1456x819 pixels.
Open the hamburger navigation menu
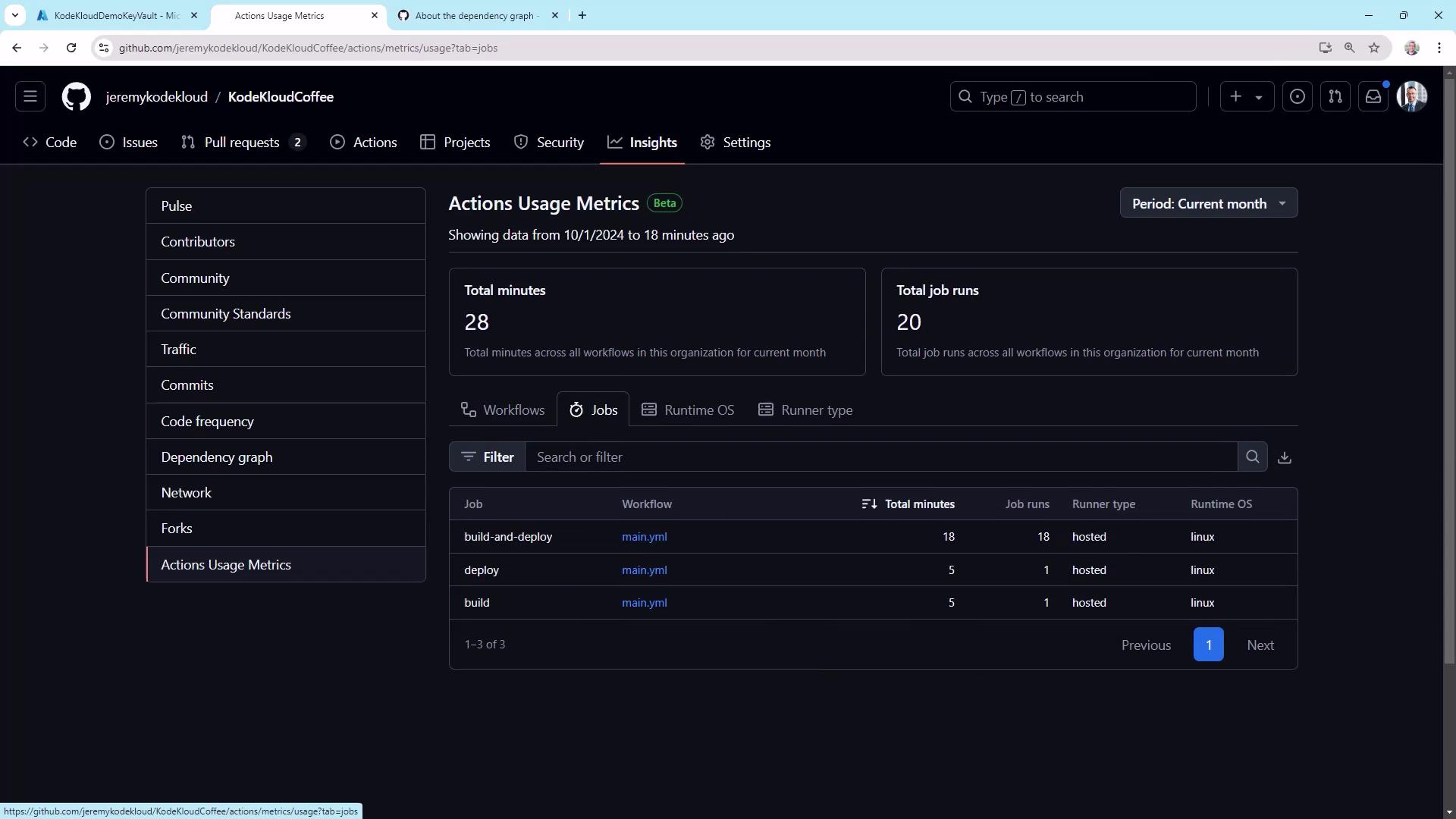(x=30, y=97)
